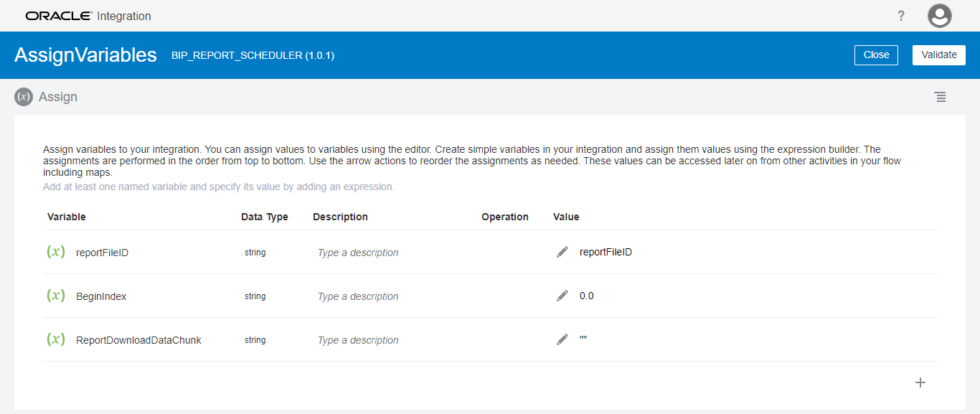Image resolution: width=980 pixels, height=414 pixels.
Task: Edit BeginIndex value with pencil icon
Action: click(x=562, y=296)
